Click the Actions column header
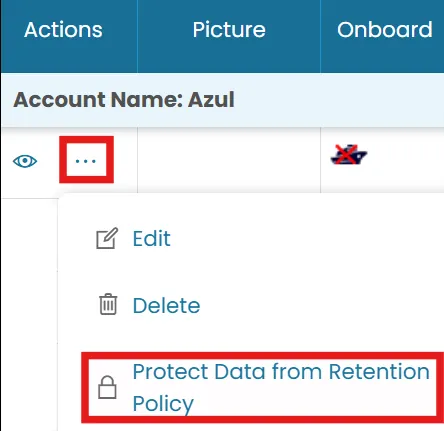The height and width of the screenshot is (431, 444). click(63, 30)
